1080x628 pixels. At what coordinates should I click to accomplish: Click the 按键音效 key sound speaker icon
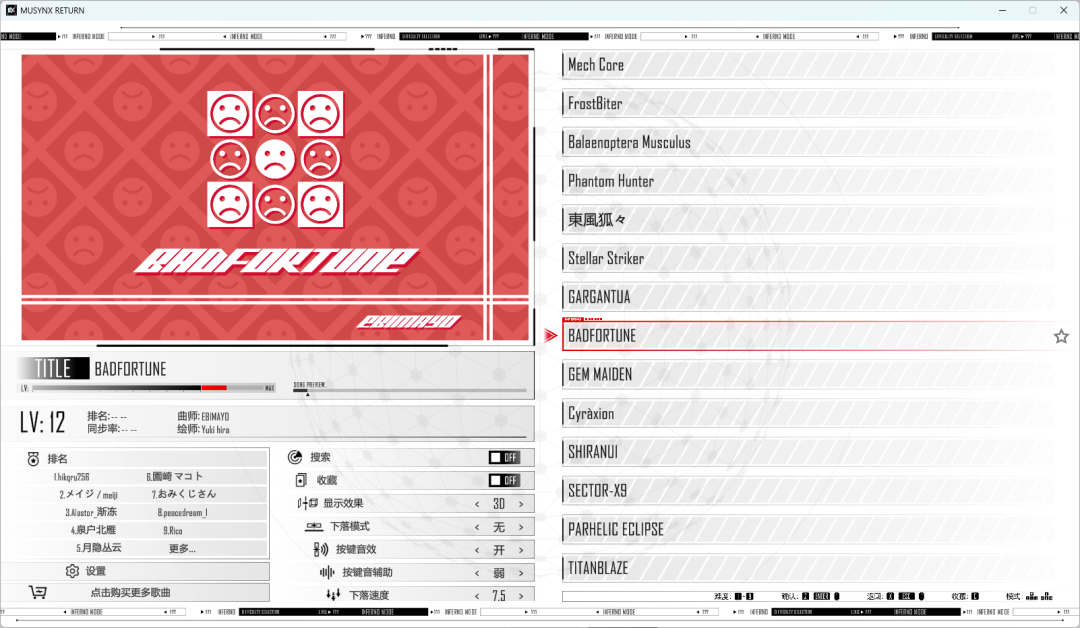320,550
